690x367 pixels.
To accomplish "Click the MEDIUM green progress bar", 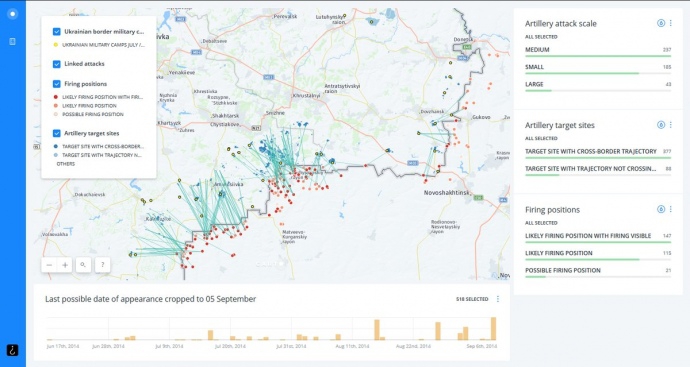I will pos(598,56).
